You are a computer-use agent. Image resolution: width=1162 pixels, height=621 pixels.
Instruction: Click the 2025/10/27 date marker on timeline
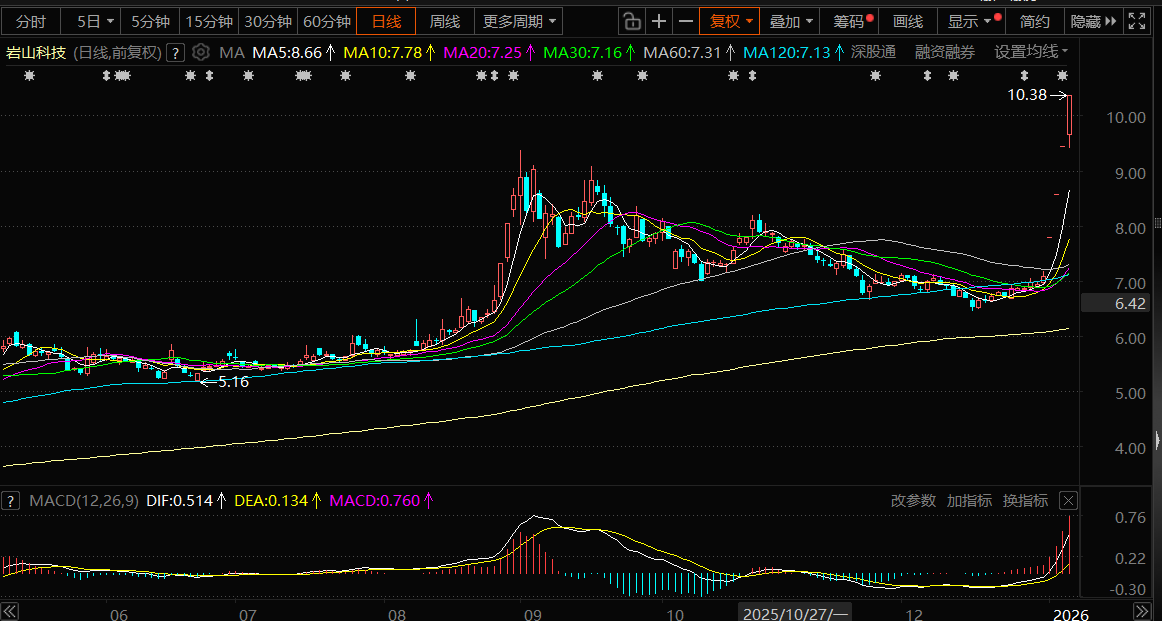click(x=795, y=612)
